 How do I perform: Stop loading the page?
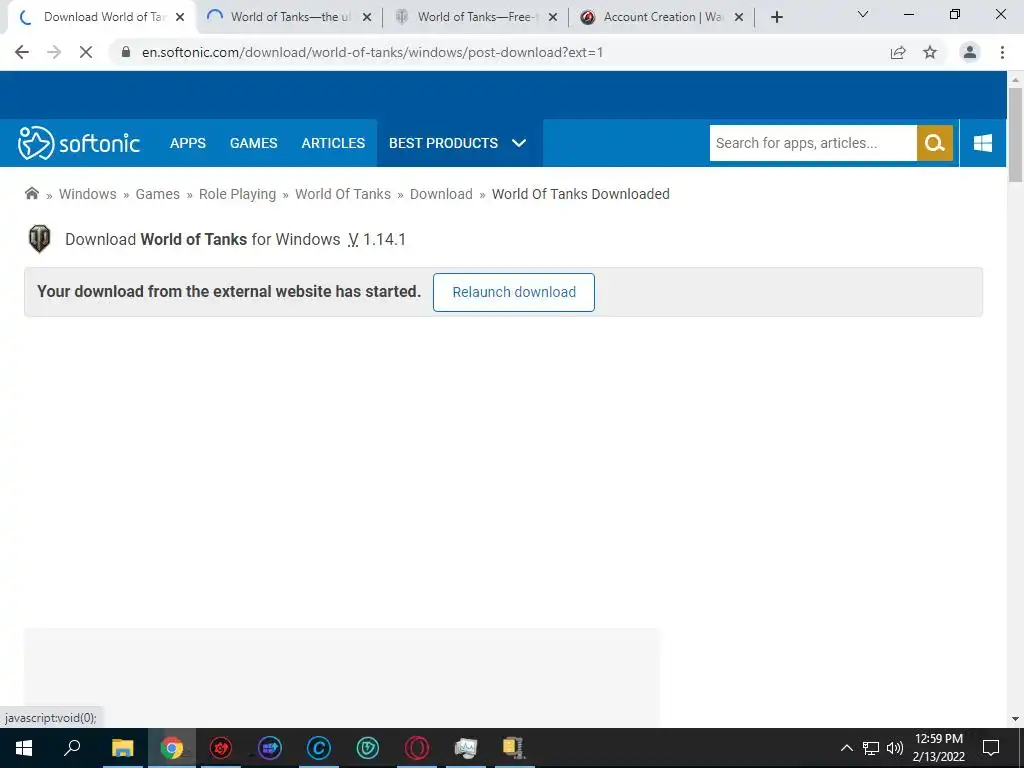86,52
